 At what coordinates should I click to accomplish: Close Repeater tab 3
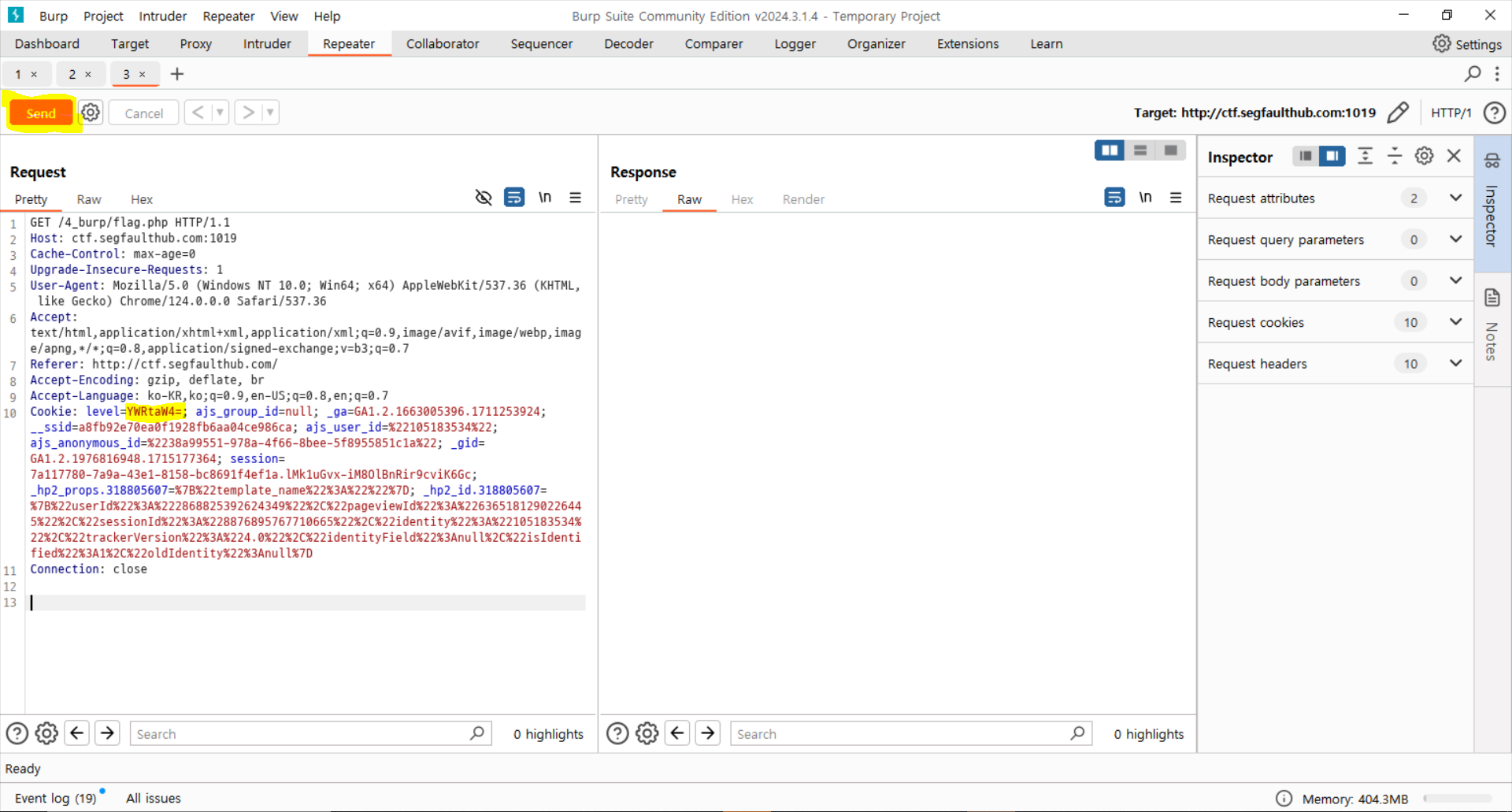[x=143, y=75]
